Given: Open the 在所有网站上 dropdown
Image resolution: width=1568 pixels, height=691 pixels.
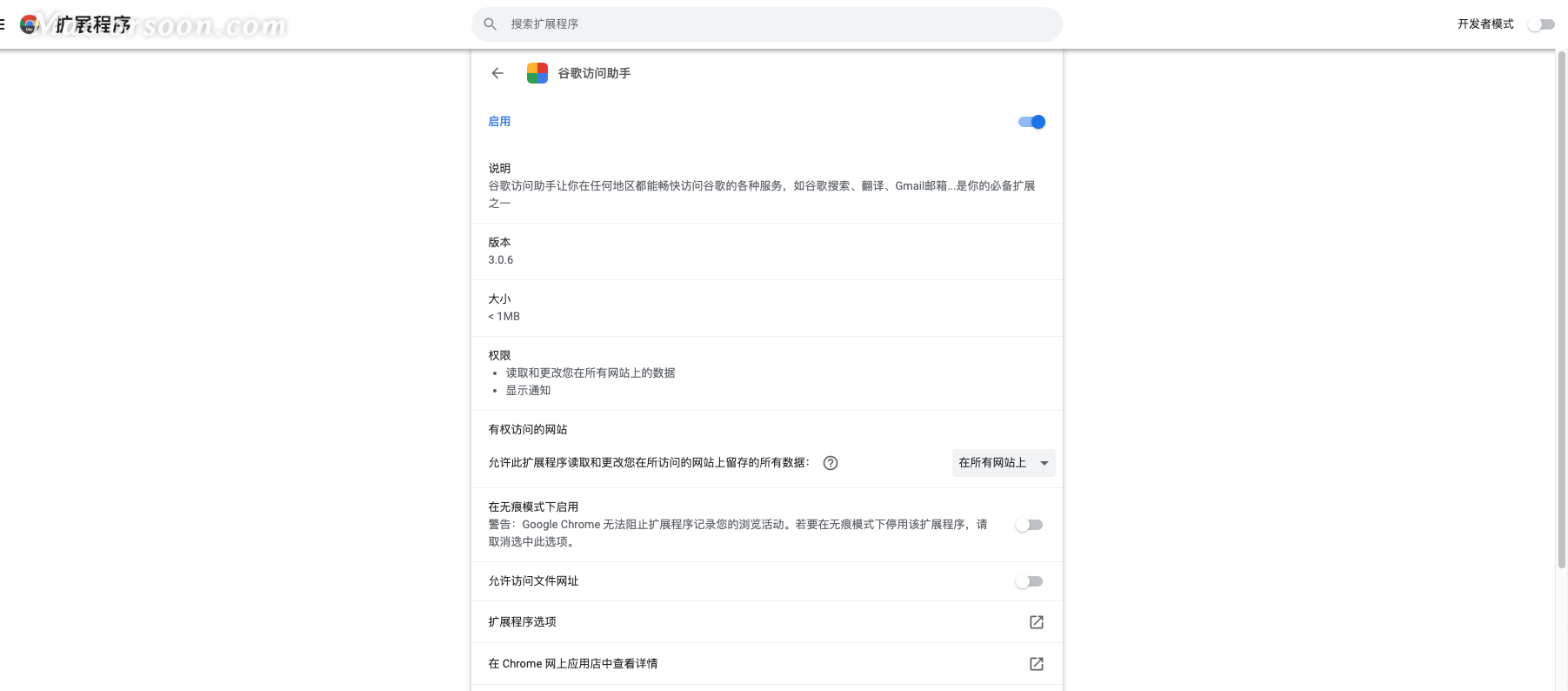Looking at the screenshot, I should pyautogui.click(x=1004, y=463).
